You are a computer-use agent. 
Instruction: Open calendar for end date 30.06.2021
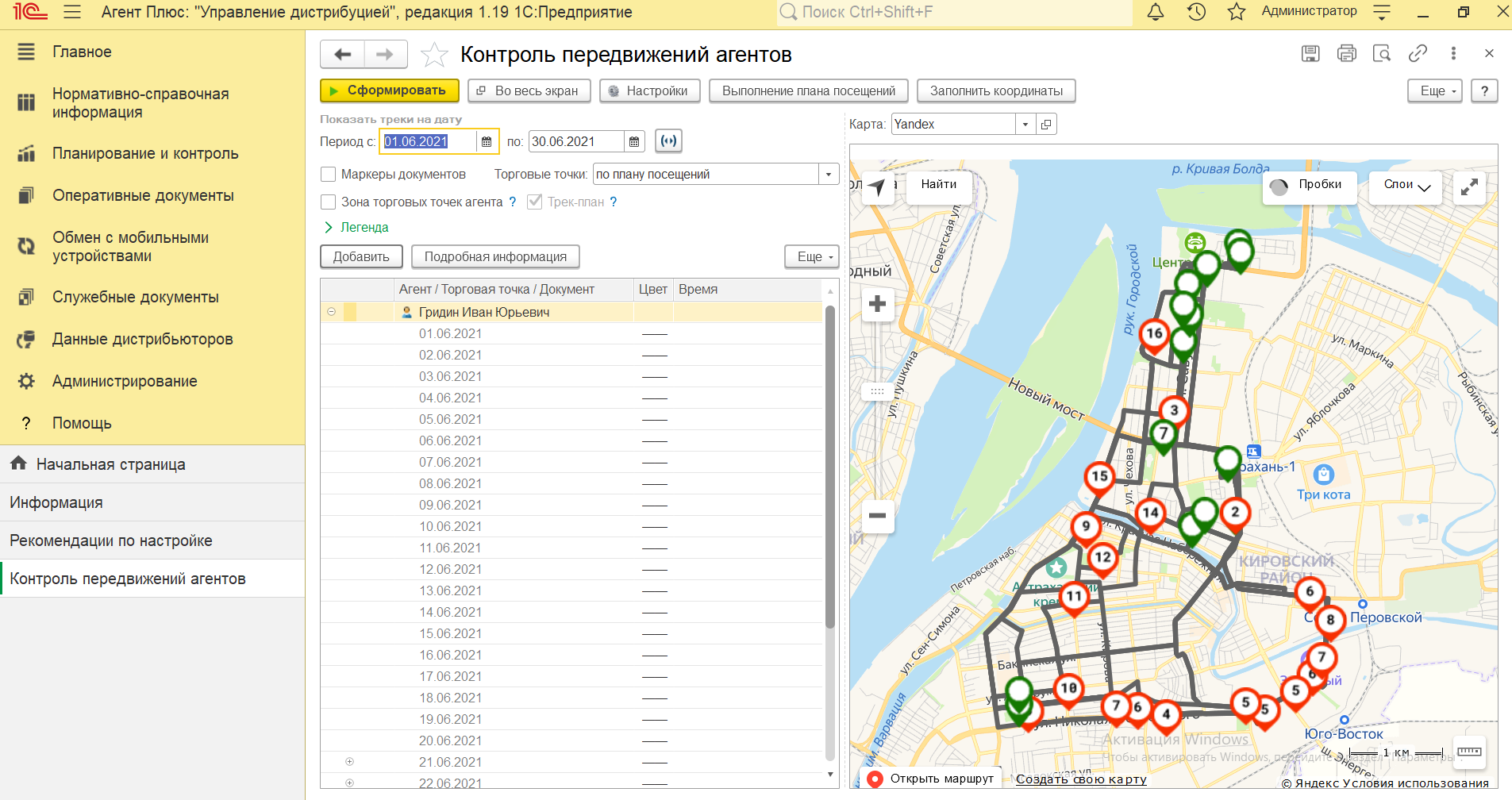pyautogui.click(x=634, y=142)
